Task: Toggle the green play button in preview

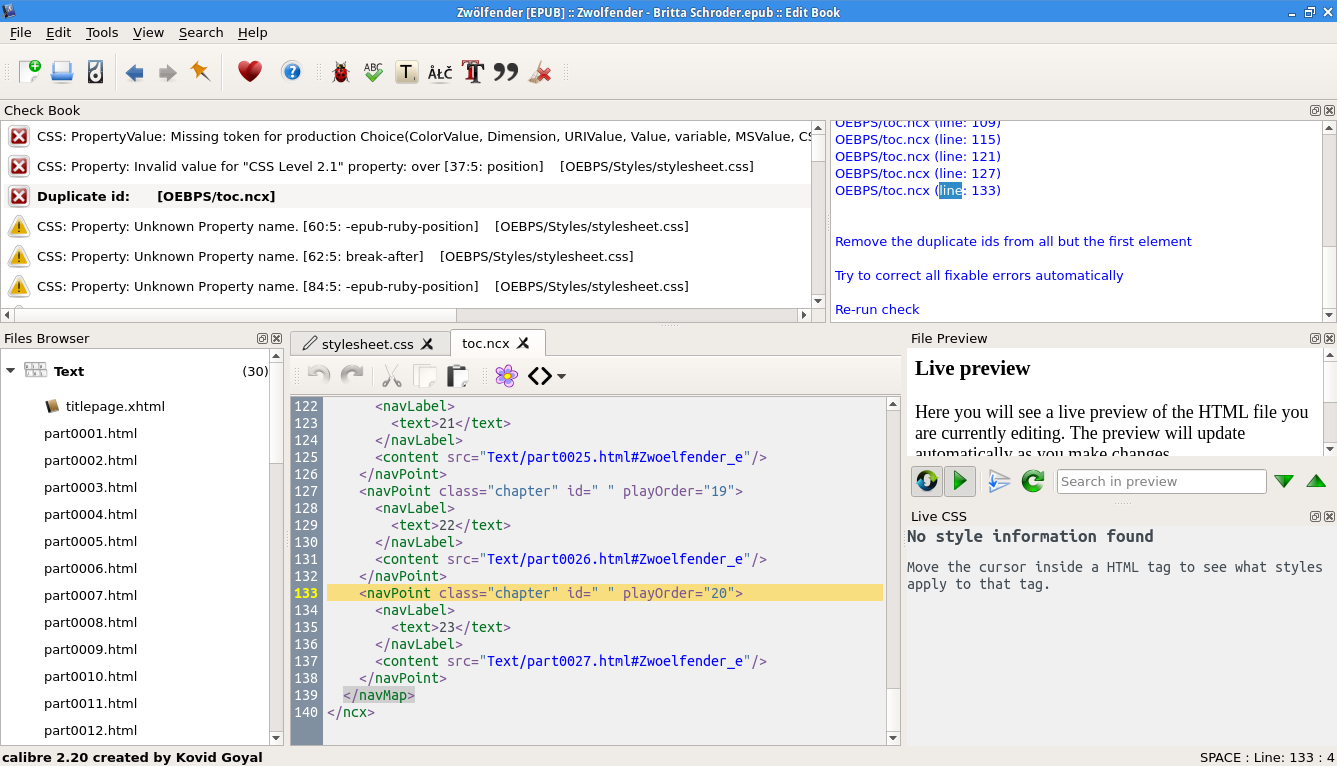Action: tap(960, 481)
